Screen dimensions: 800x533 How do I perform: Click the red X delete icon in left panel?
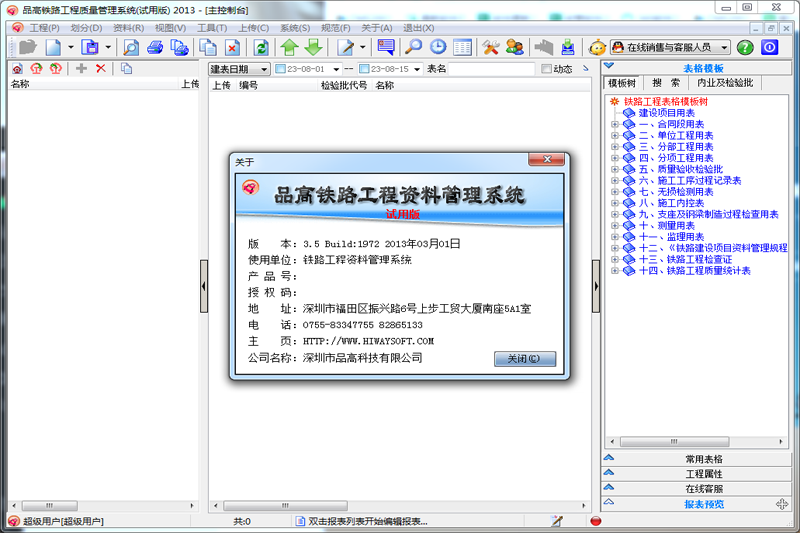coord(101,68)
